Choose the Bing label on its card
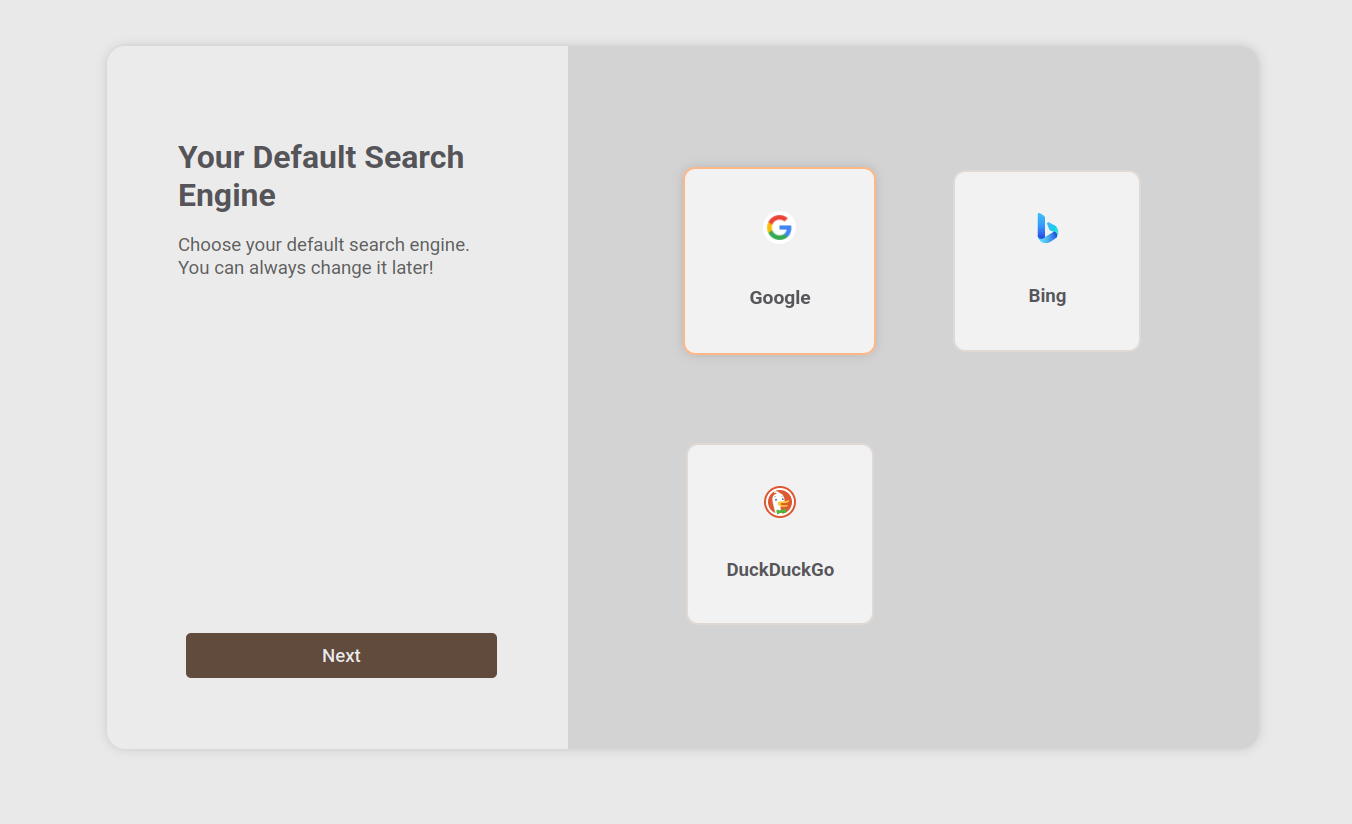The width and height of the screenshot is (1352, 824). tap(1047, 296)
